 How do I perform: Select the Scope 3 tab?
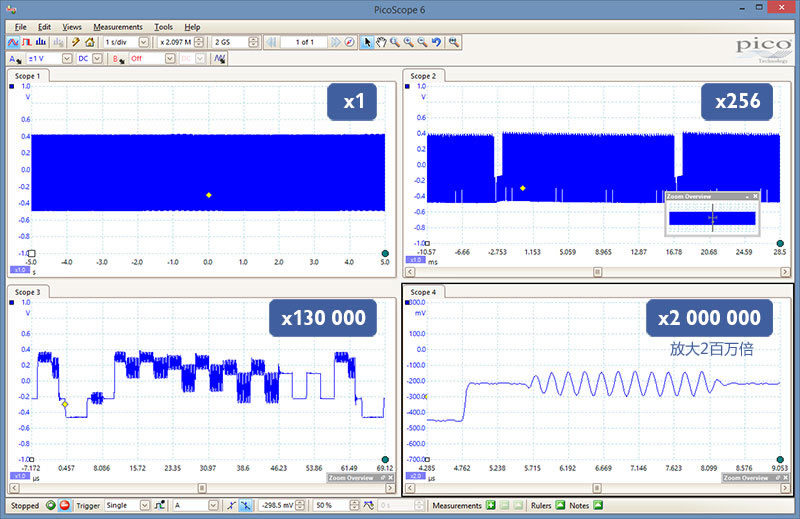pyautogui.click(x=28, y=292)
